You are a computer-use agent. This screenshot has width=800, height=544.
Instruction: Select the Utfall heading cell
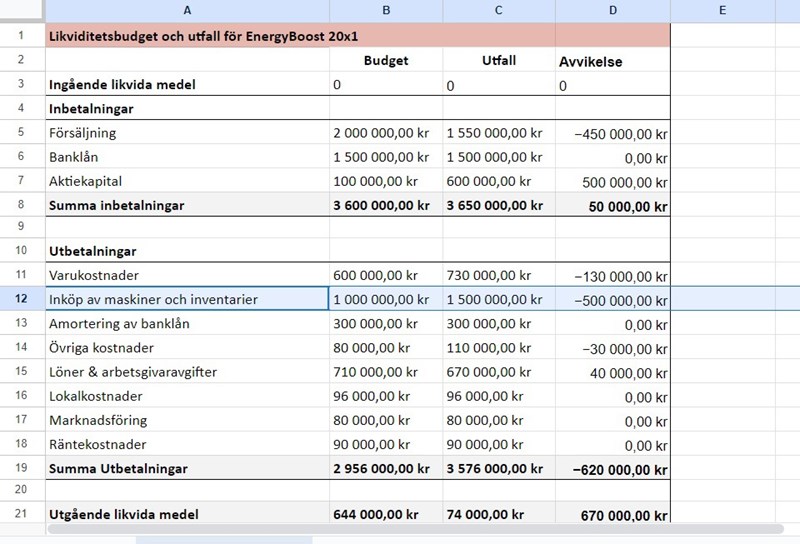pos(499,60)
